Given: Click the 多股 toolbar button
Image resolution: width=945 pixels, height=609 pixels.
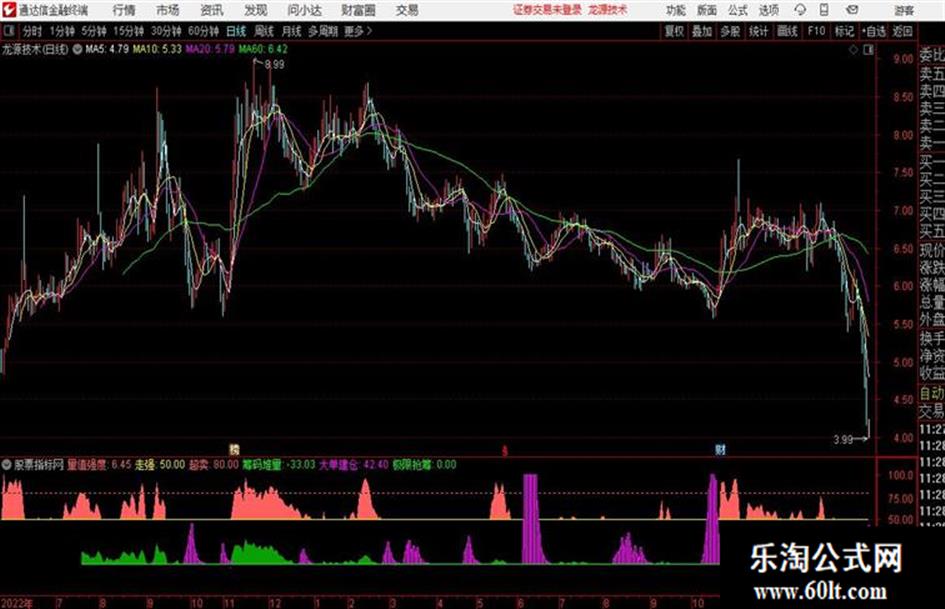Looking at the screenshot, I should (x=730, y=31).
